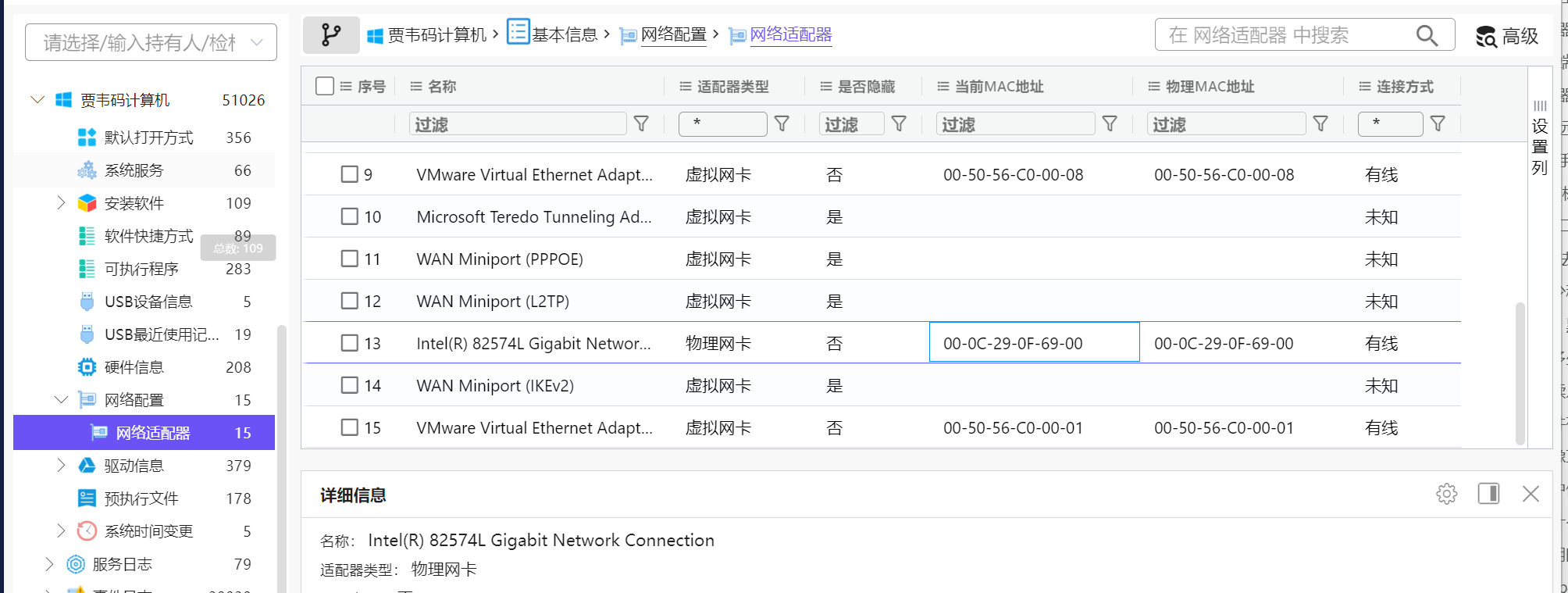Select USB设备信息 in the sidebar
The width and height of the screenshot is (1568, 593).
click(148, 302)
